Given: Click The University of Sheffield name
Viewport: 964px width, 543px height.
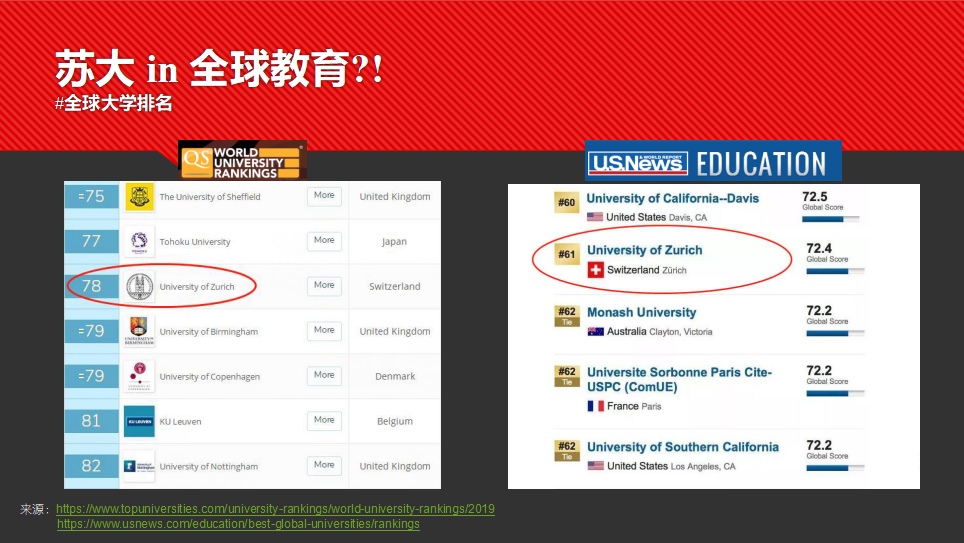Looking at the screenshot, I should tap(210, 197).
